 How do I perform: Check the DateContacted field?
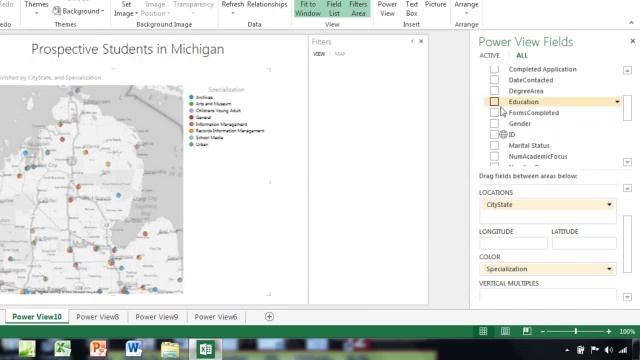[x=494, y=80]
